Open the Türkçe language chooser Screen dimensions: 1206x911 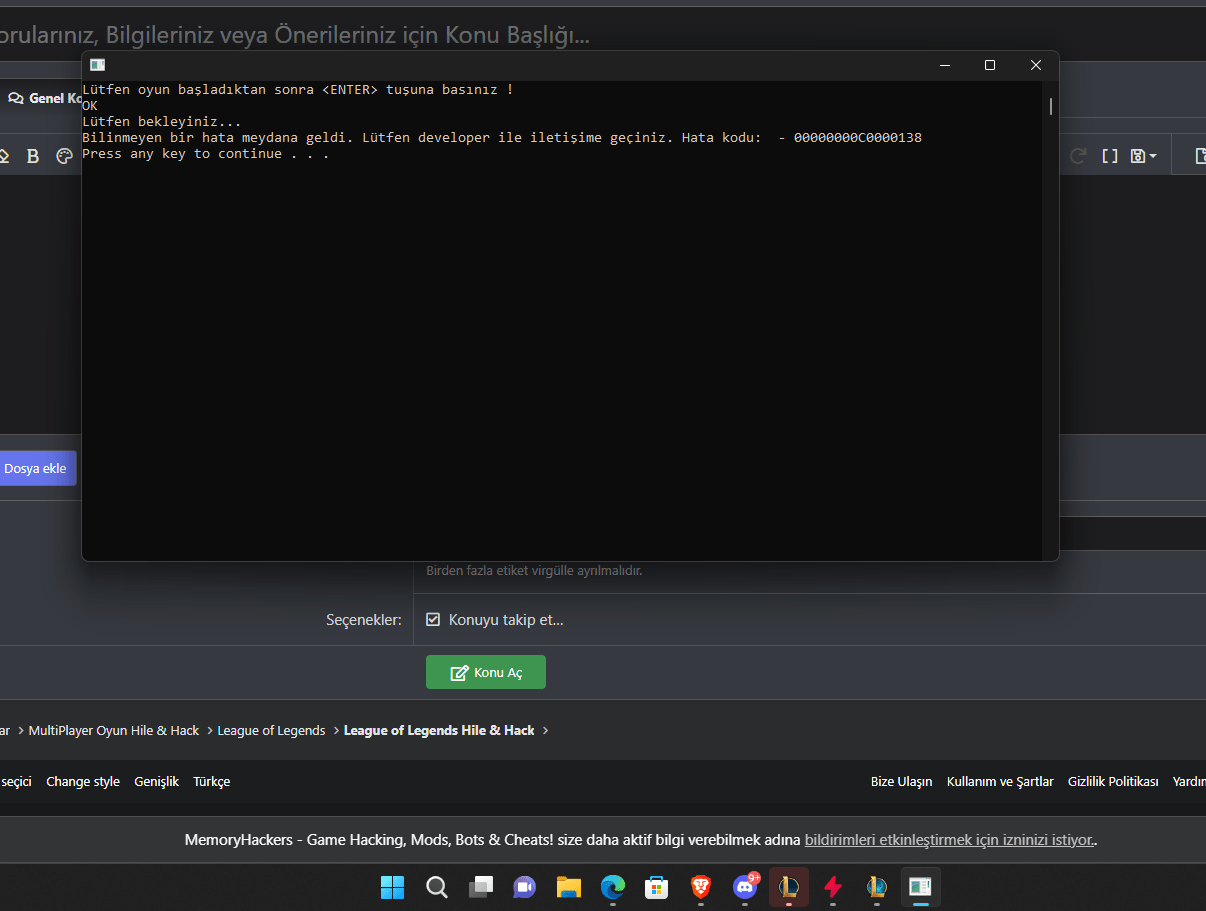point(212,782)
